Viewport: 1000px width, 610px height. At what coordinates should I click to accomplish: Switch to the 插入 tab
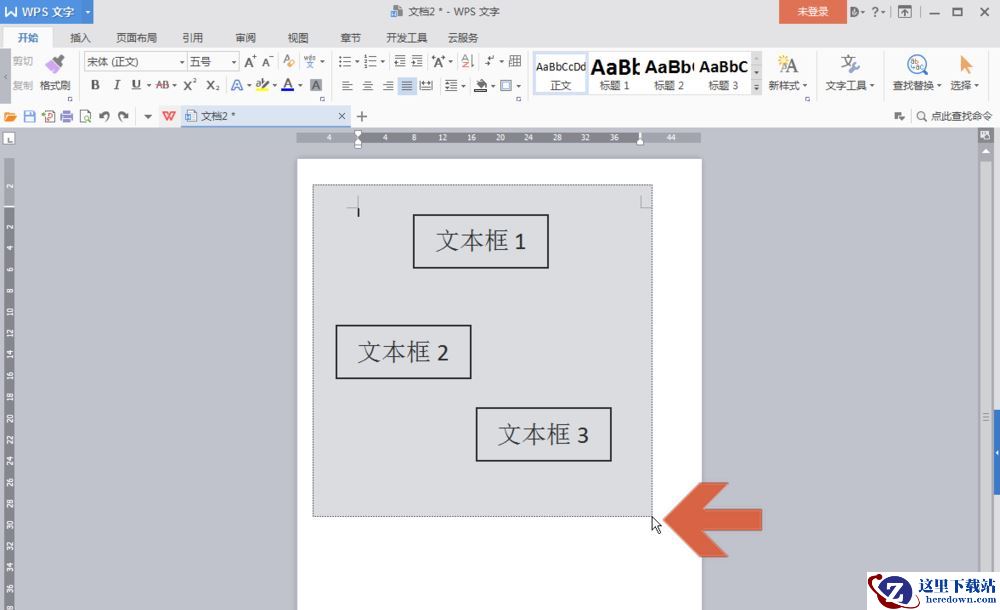pos(80,38)
